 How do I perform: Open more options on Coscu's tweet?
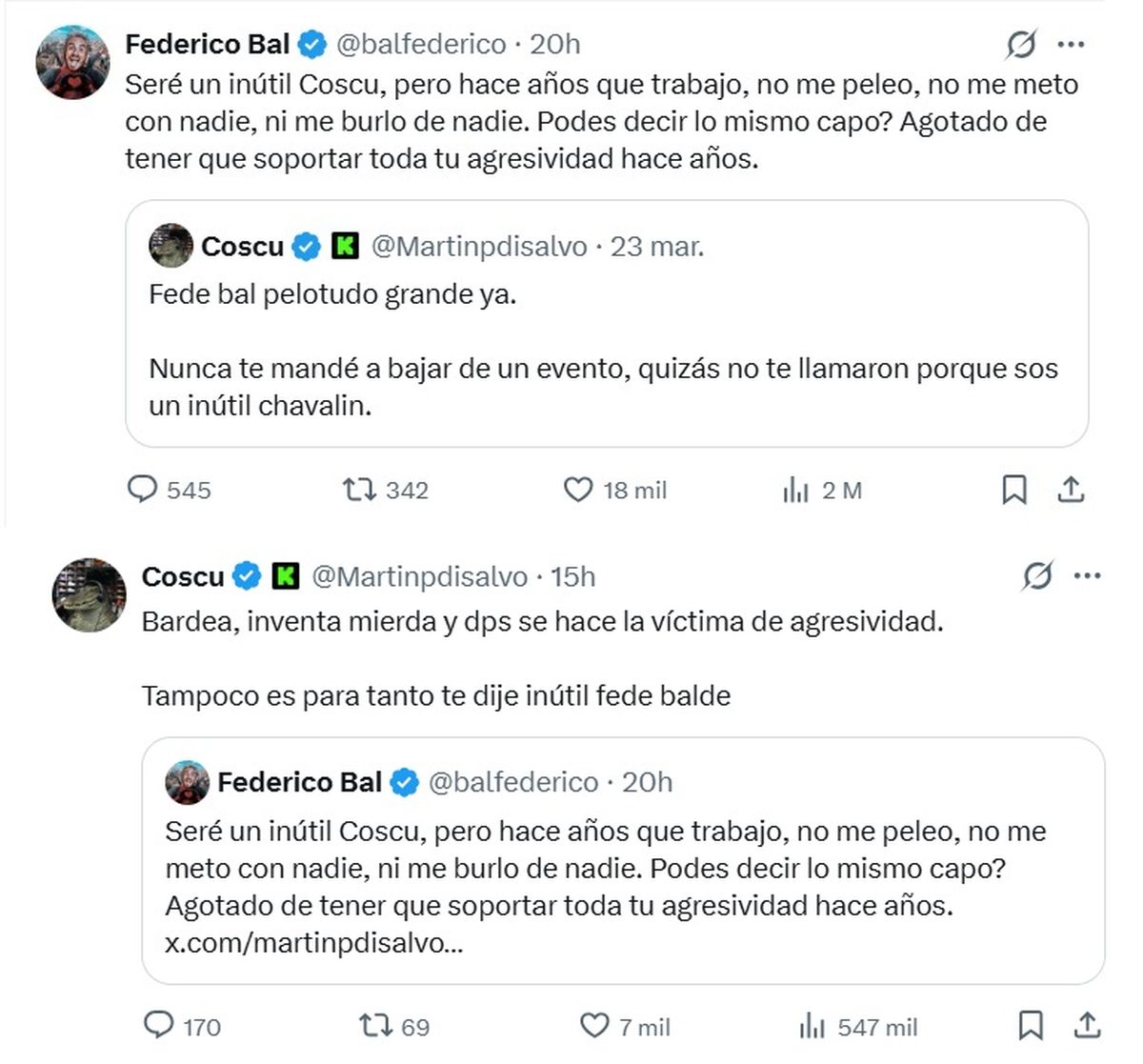point(1087,575)
